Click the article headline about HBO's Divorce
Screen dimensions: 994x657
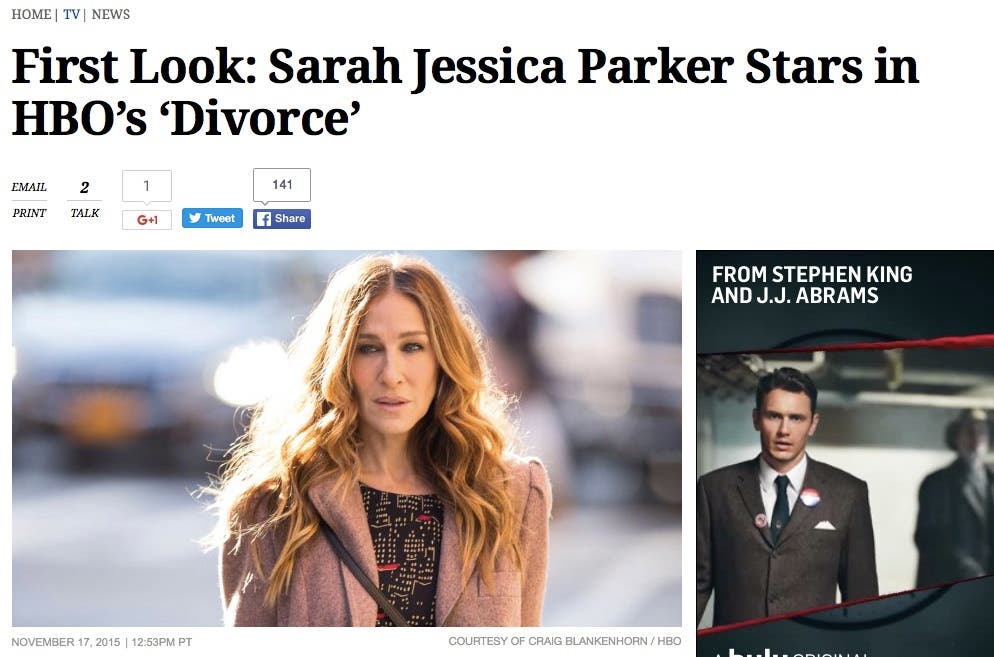465,92
